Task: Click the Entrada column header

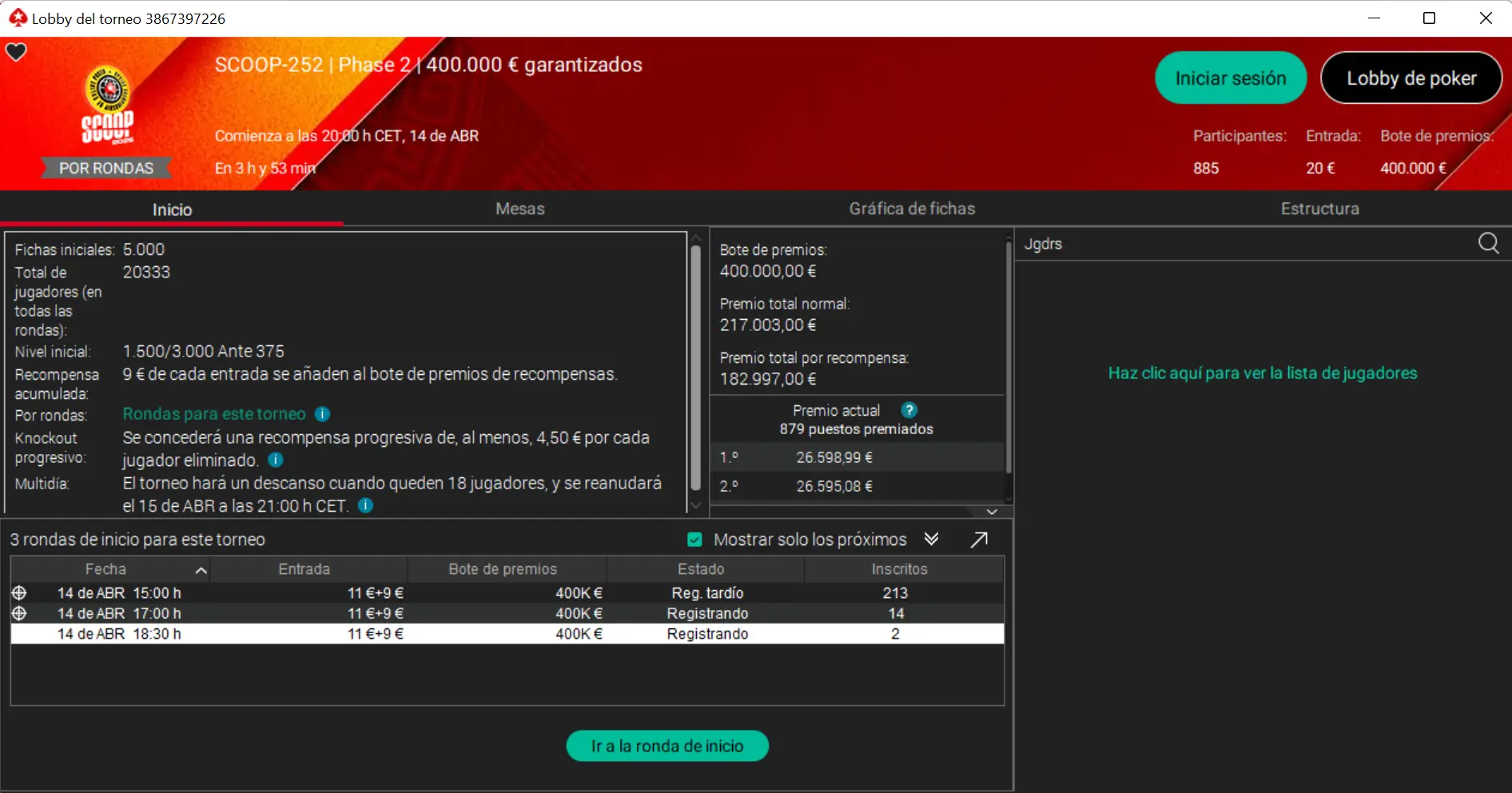Action: click(x=304, y=569)
